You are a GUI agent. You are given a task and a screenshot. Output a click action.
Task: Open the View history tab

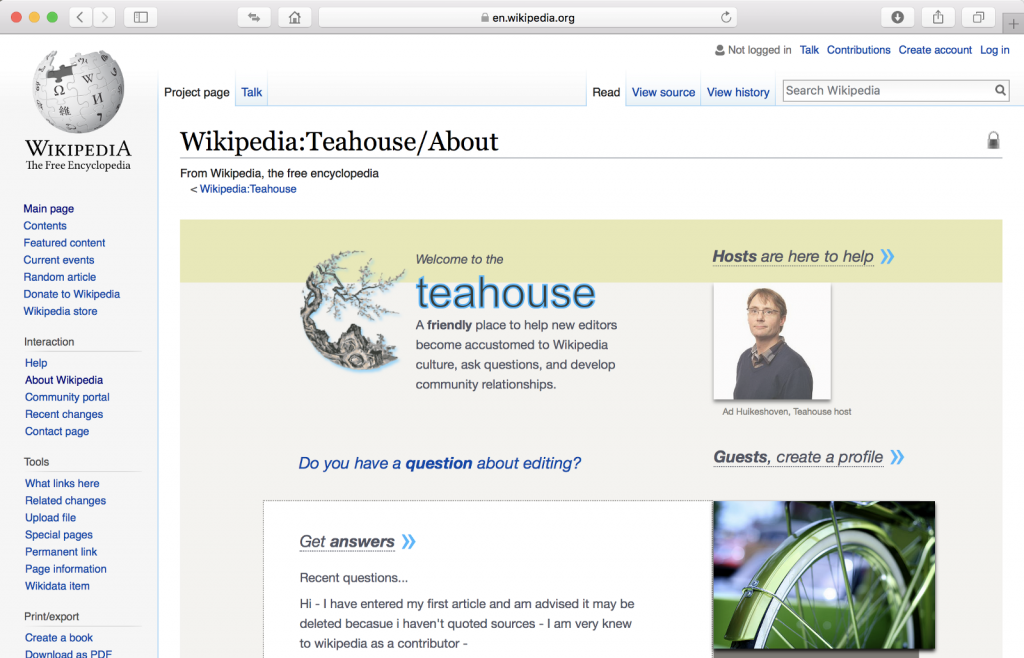pos(738,92)
